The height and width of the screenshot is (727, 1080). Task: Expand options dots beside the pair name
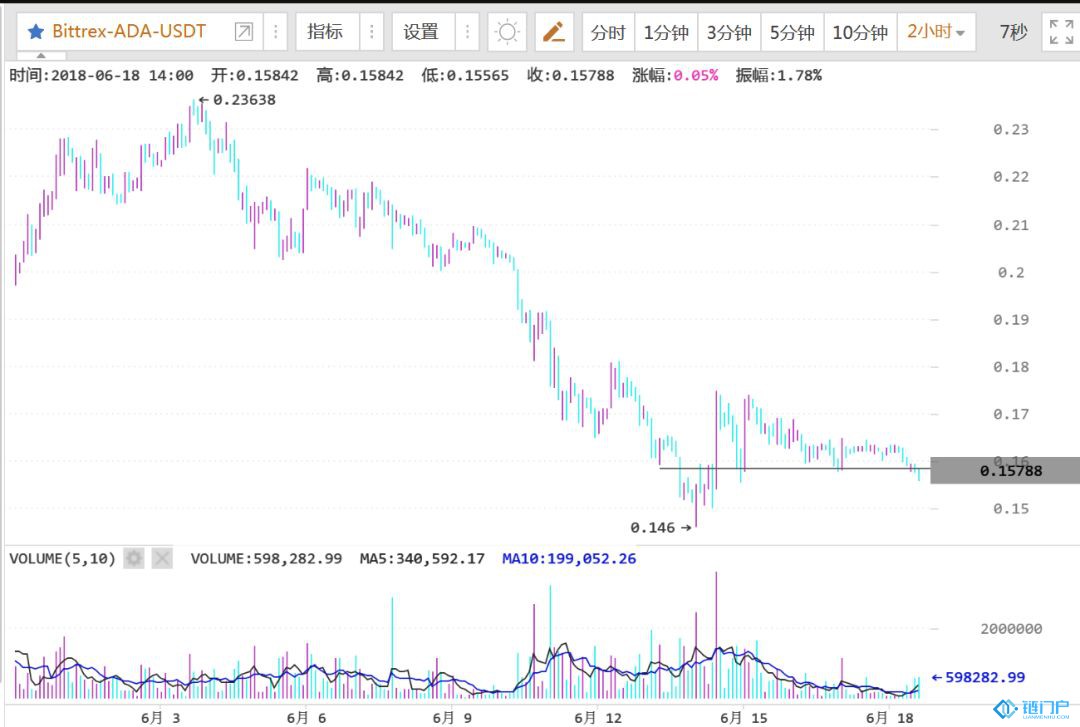coord(276,32)
